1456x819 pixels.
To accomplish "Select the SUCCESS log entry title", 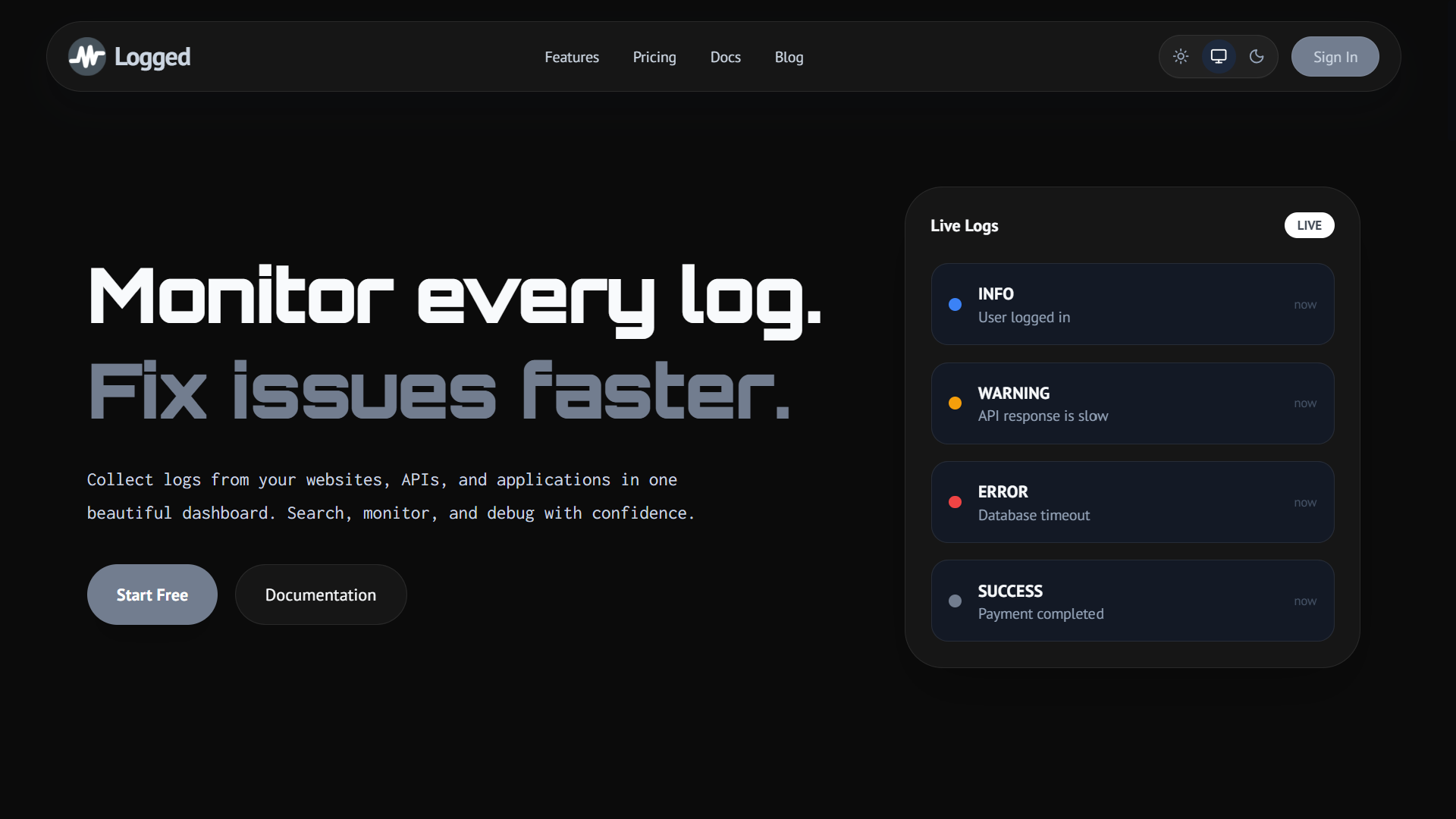I will [x=1010, y=591].
